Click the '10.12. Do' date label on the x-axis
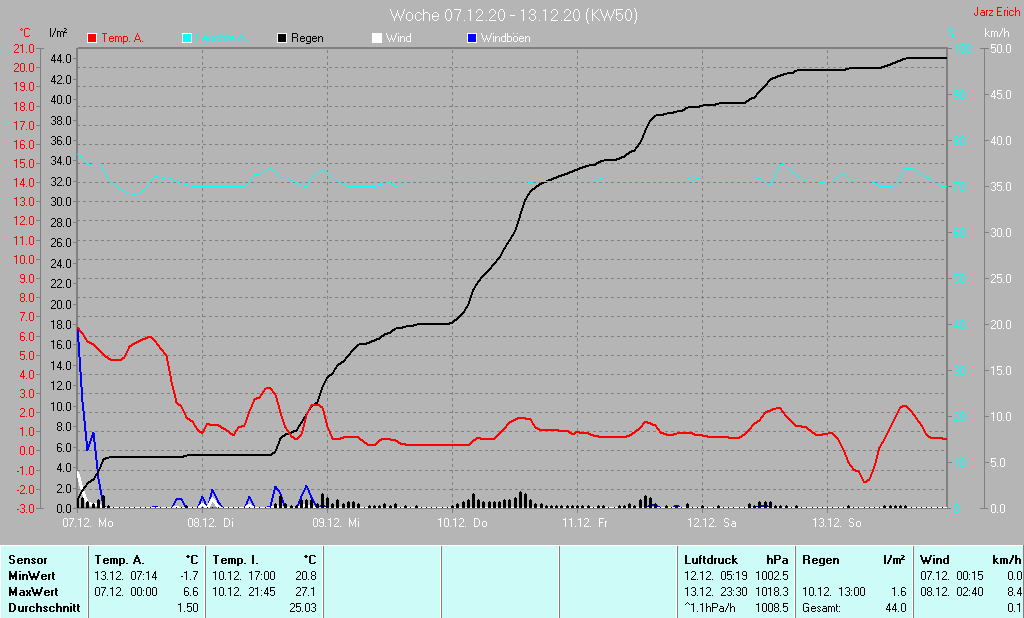Viewport: 1024px width, 618px height. (x=462, y=523)
